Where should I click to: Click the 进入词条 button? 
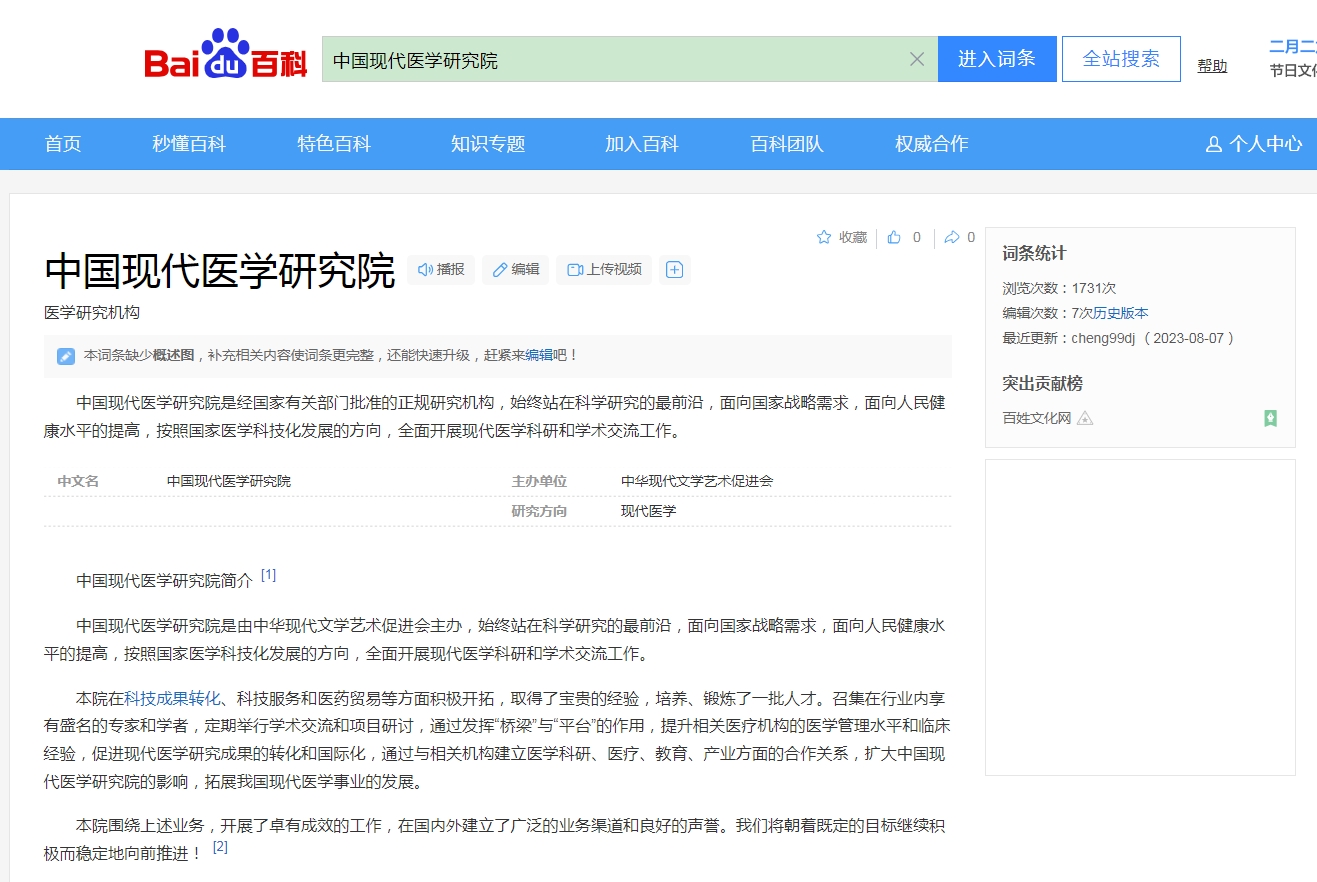996,59
